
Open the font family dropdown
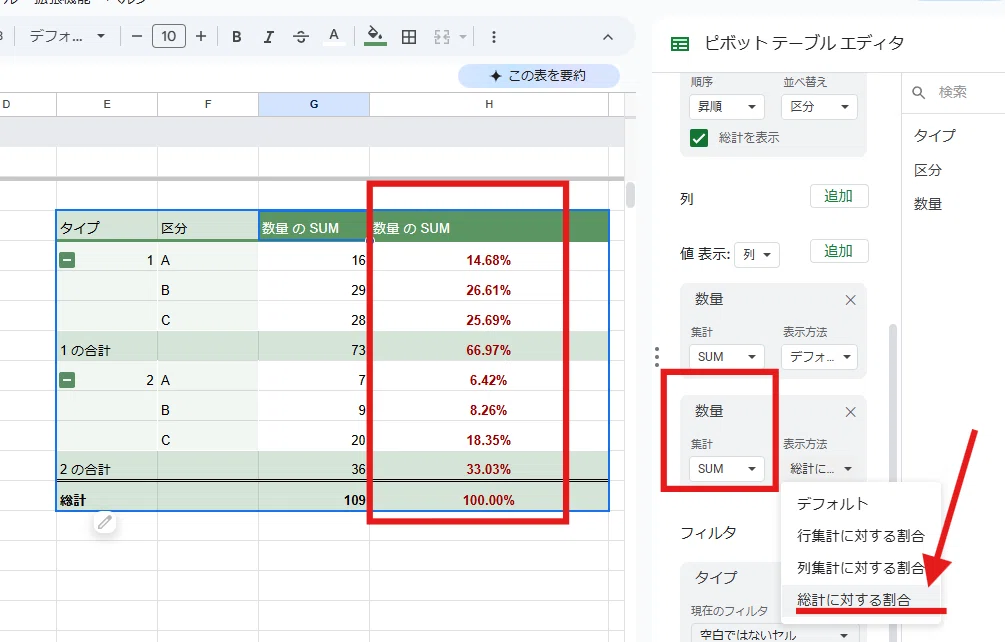67,37
